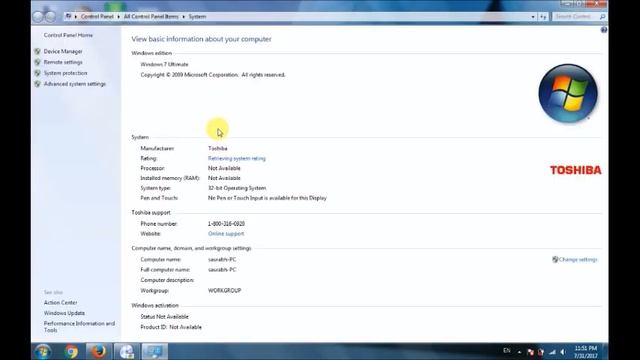Image resolution: width=640 pixels, height=360 pixels.
Task: Click the blue help question-mark icon
Action: pyautogui.click(x=604, y=30)
